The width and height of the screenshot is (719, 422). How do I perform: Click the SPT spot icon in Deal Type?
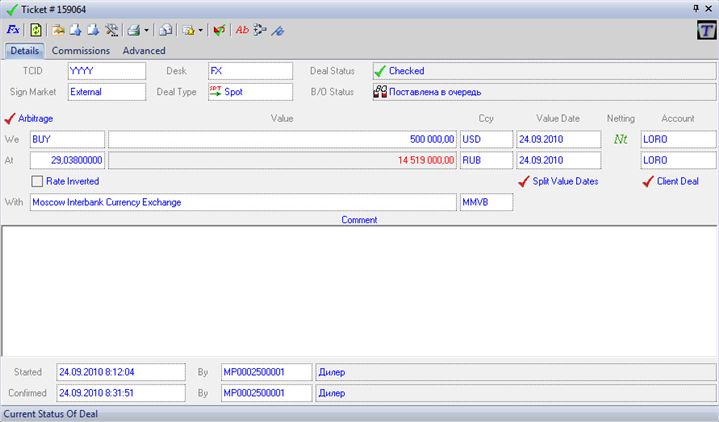pos(216,91)
